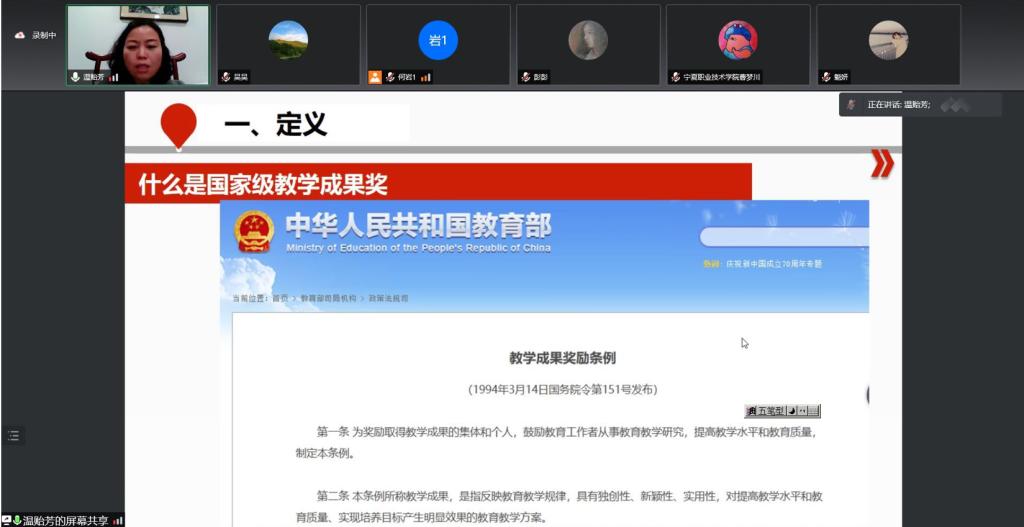Click the 录制中 recording label
The height and width of the screenshot is (527, 1024).
(x=44, y=35)
